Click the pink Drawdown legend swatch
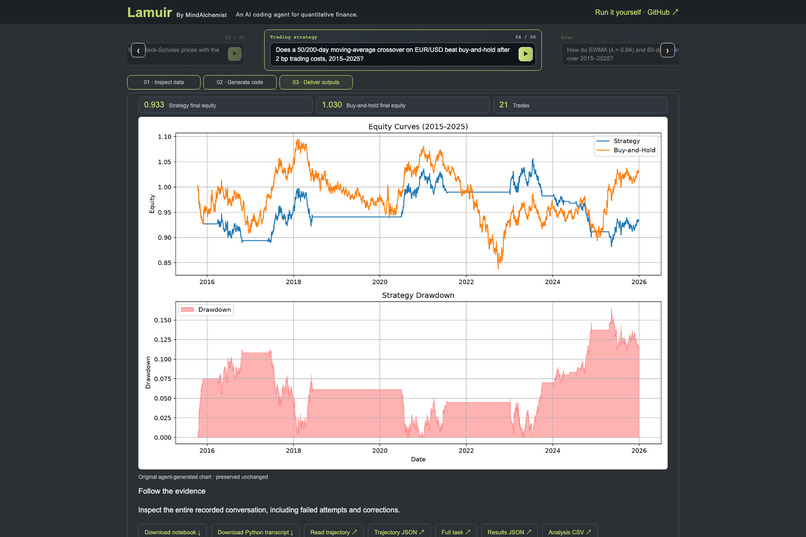The image size is (806, 537). point(187,309)
